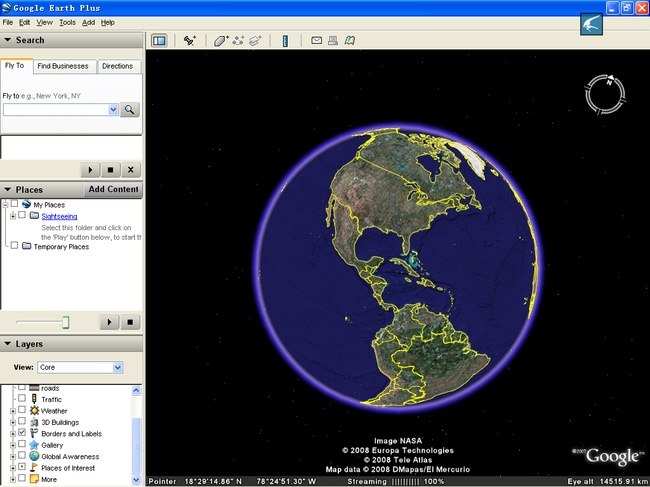Expand the Weather layer tree
The height and width of the screenshot is (487, 650).
[13, 411]
